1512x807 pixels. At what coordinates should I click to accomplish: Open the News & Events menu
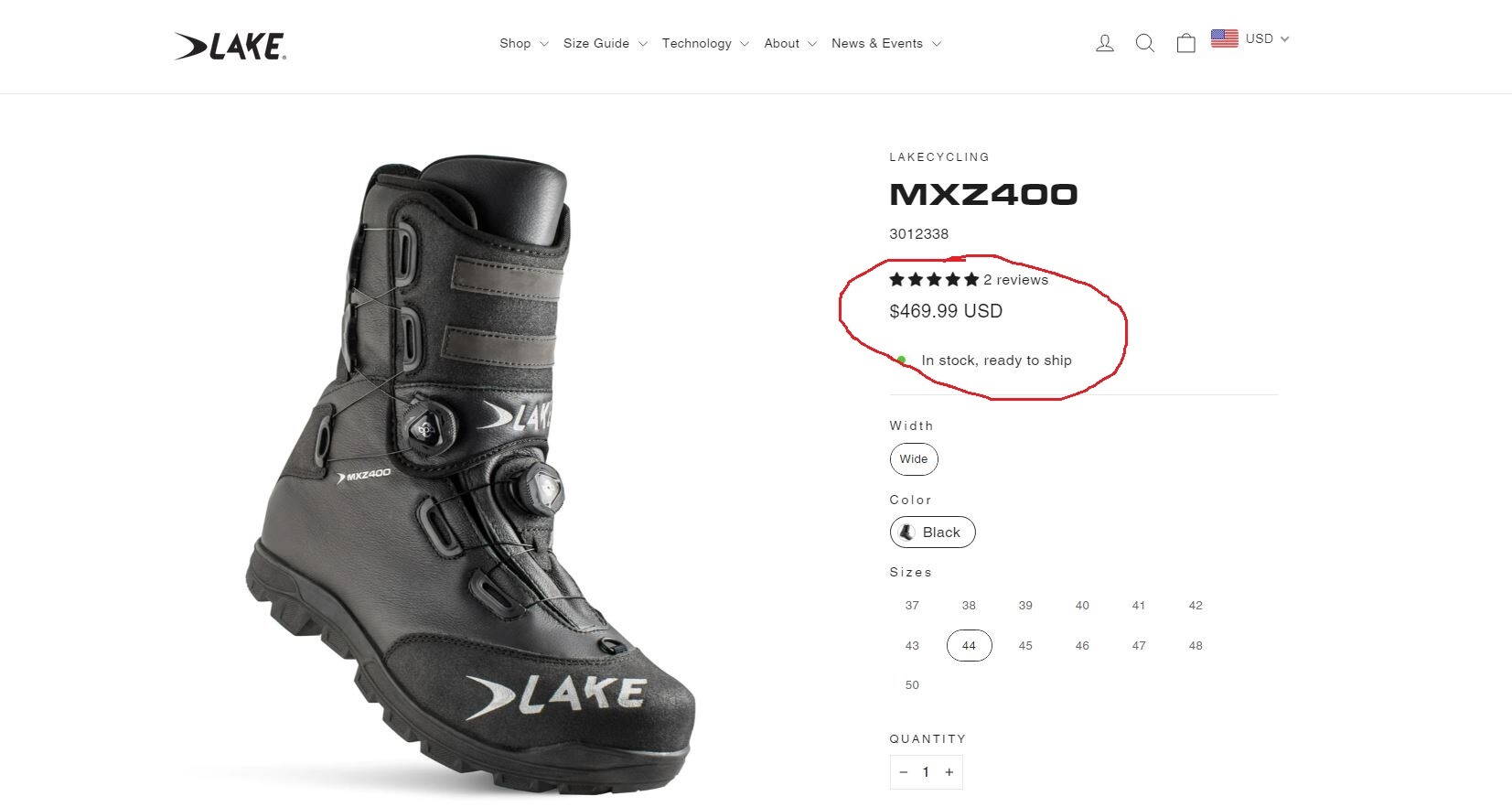(x=885, y=43)
